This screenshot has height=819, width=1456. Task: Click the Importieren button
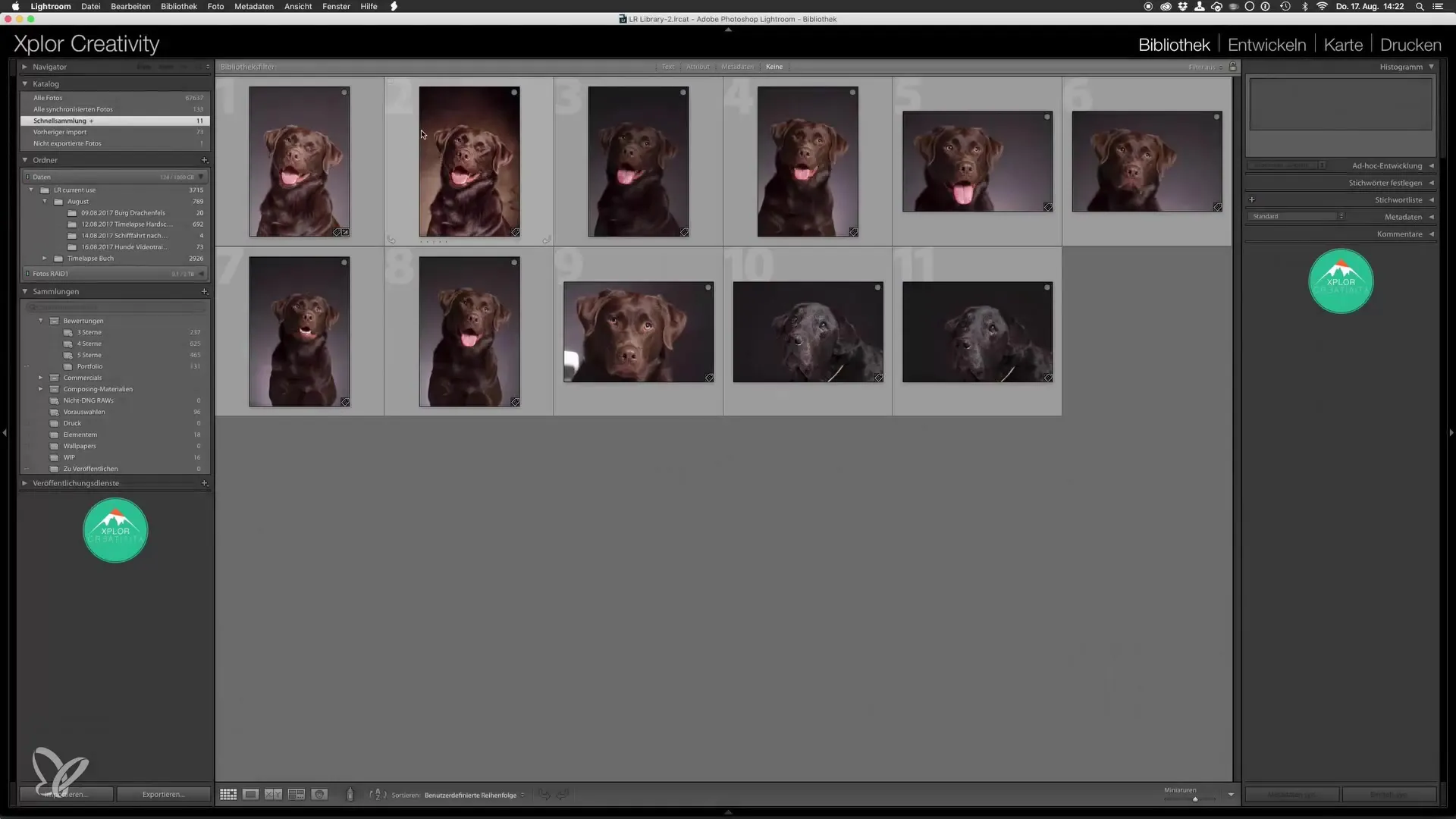(x=66, y=795)
